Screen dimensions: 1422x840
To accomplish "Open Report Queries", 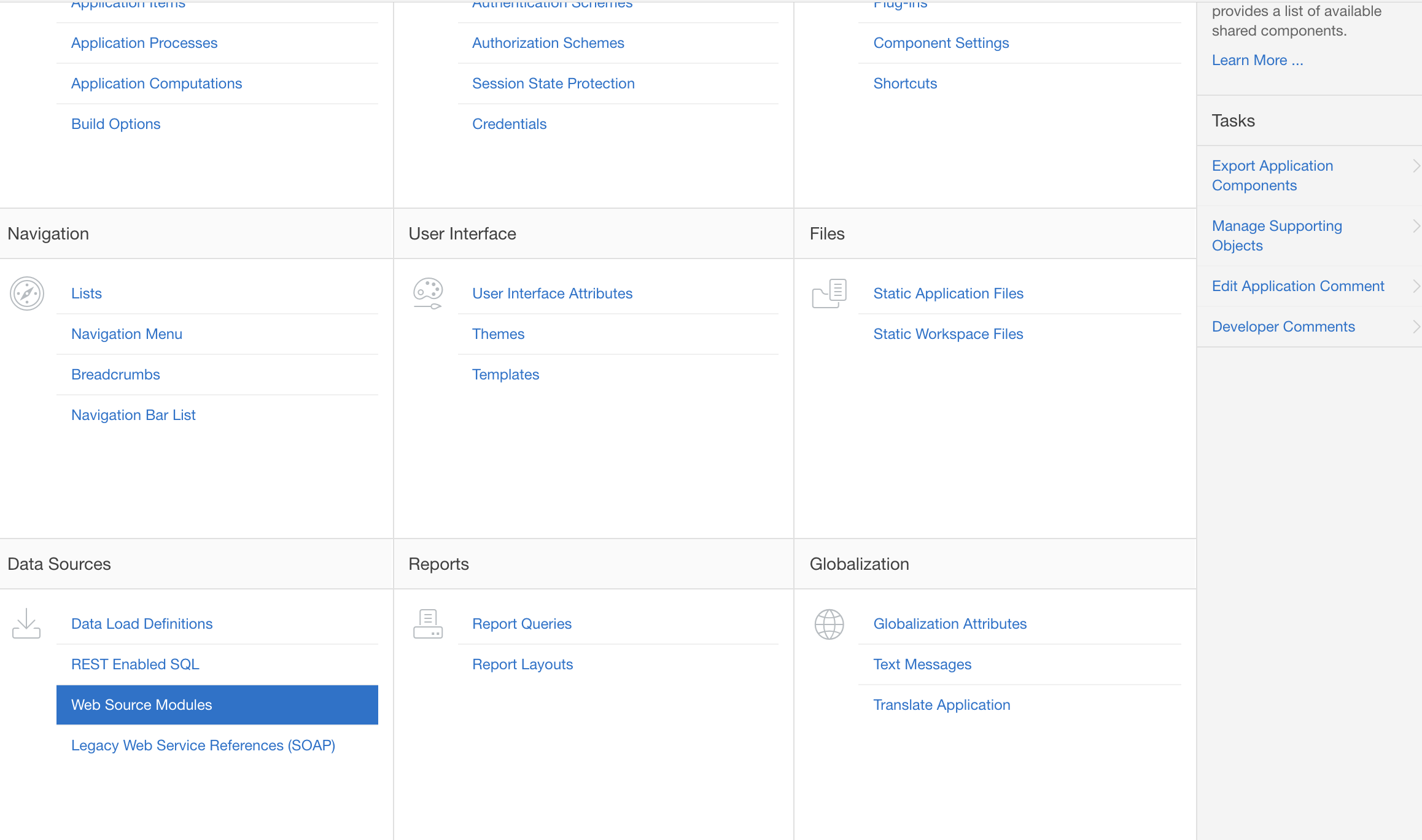I will (x=521, y=624).
